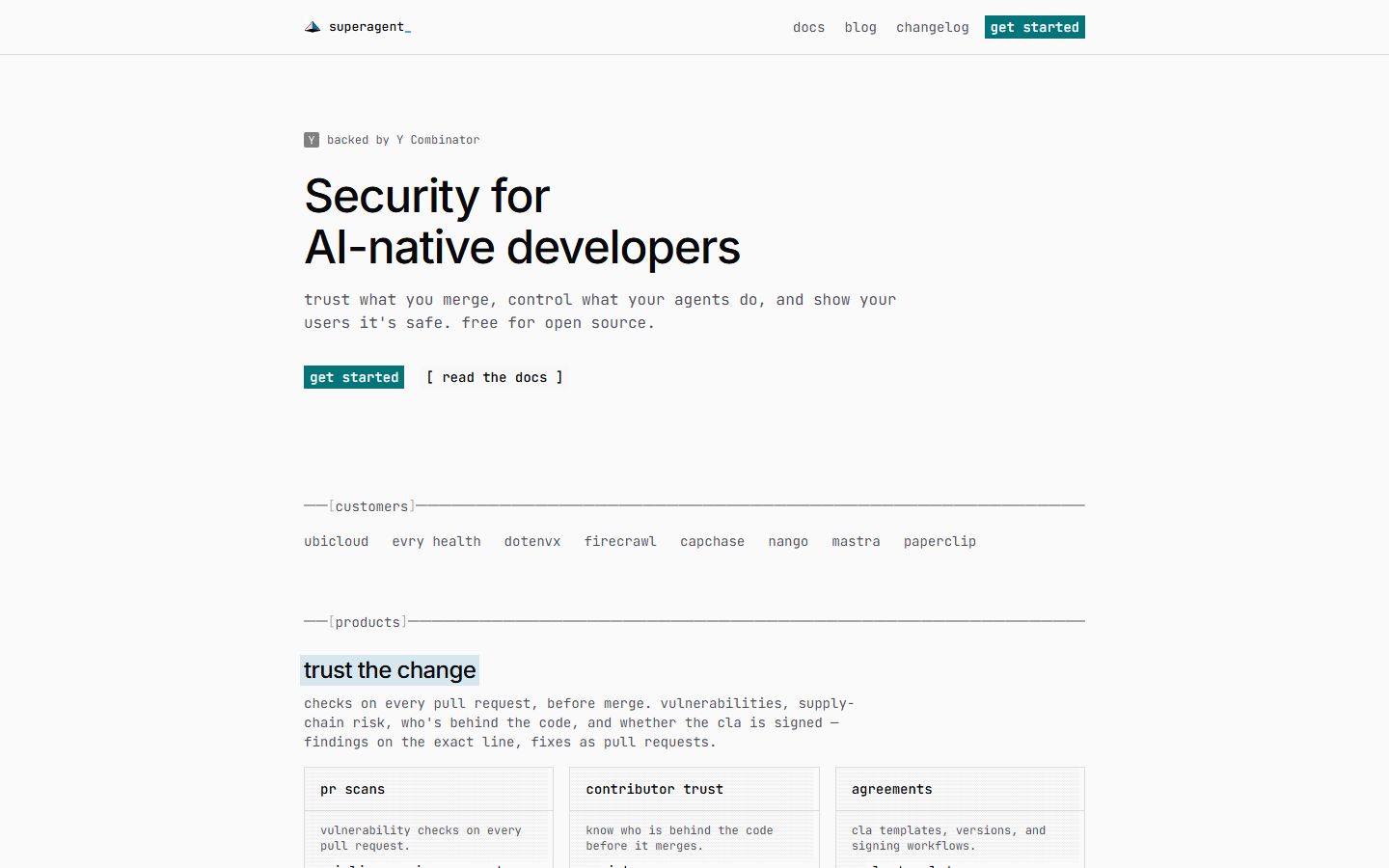Click the Y Combinator badge icon
1389x868 pixels.
pyautogui.click(x=312, y=140)
